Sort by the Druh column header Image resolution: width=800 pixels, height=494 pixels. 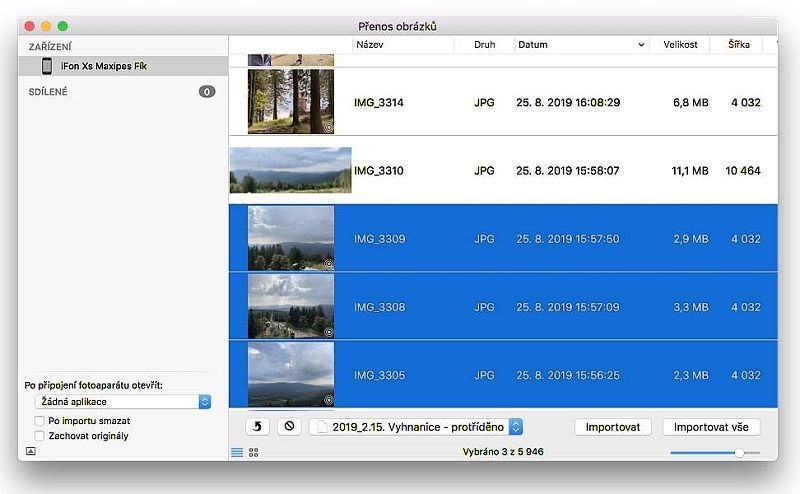[484, 45]
